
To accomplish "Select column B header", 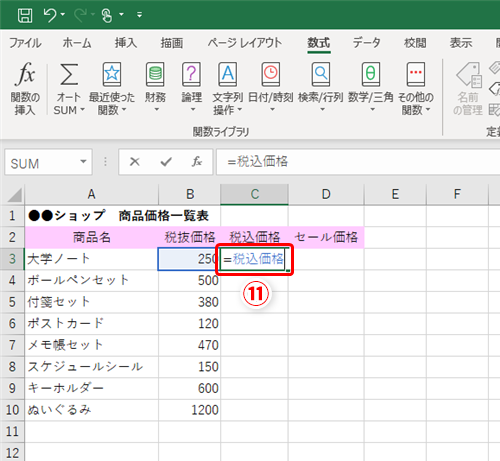I will (x=190, y=195).
